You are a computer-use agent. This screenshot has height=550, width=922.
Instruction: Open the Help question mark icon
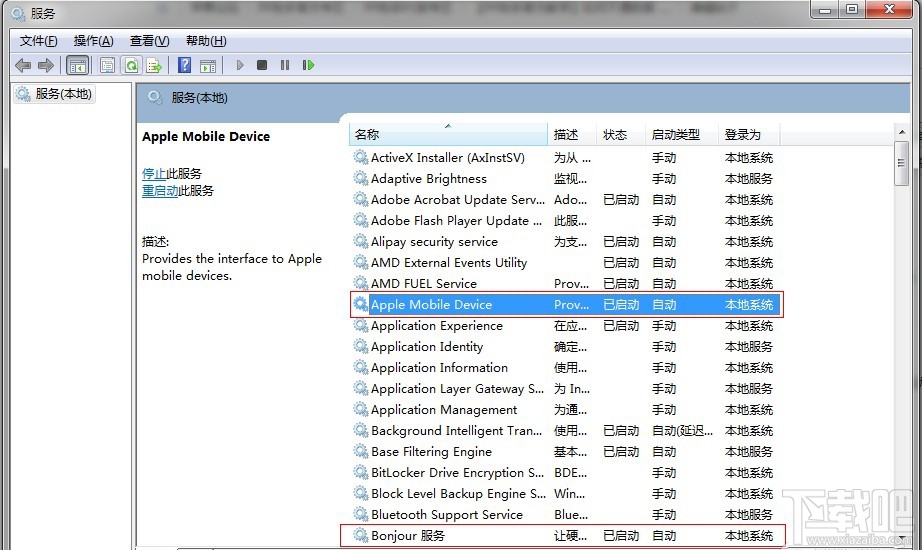click(185, 65)
